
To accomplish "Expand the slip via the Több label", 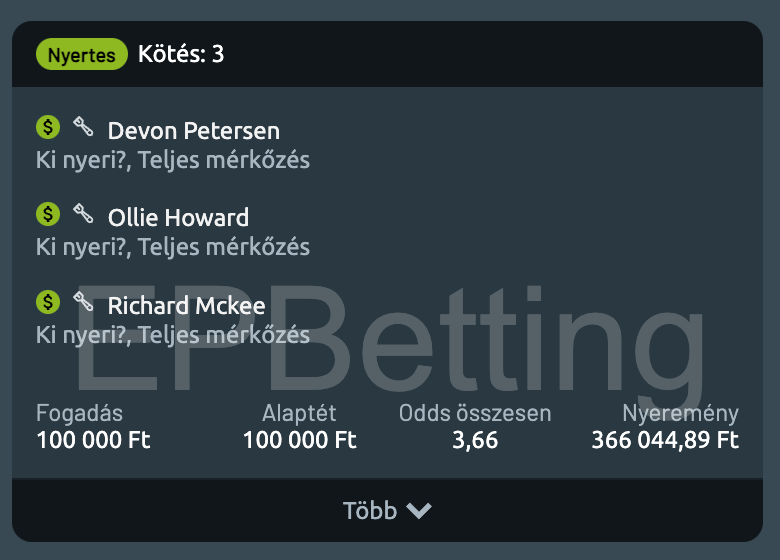I will [370, 511].
